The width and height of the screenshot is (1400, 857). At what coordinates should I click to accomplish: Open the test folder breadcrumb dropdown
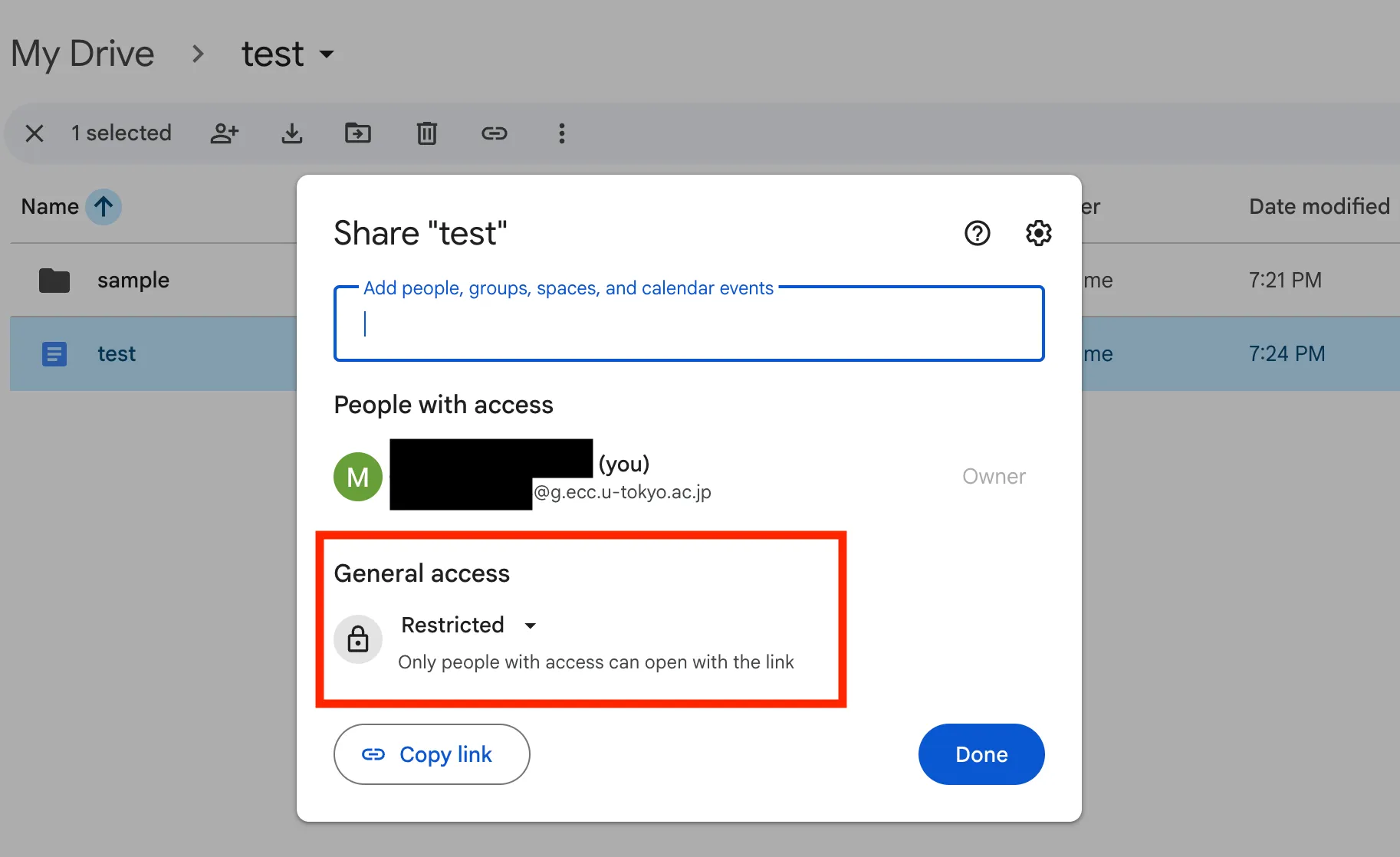point(288,54)
